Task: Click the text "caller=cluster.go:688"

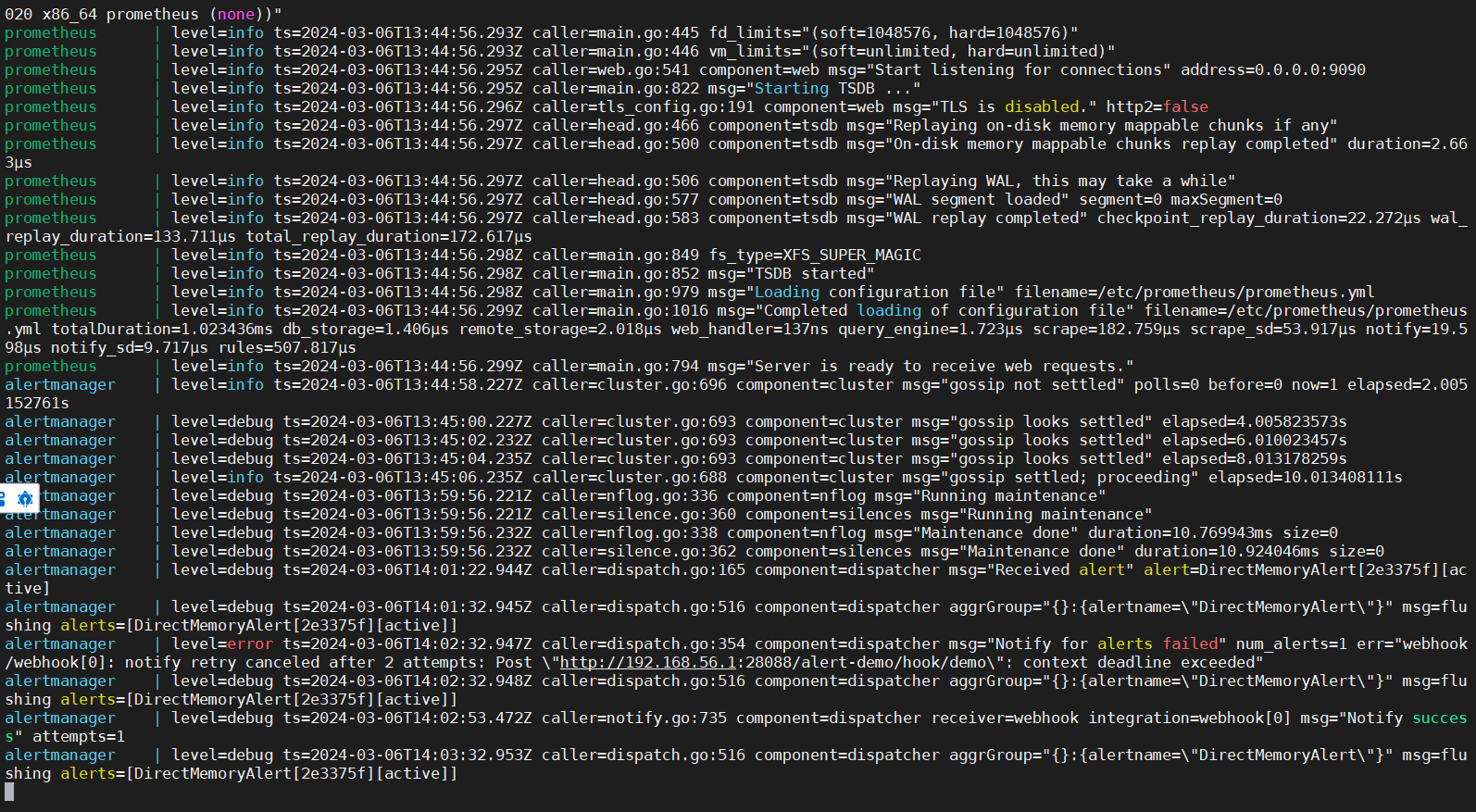Action: tap(630, 477)
